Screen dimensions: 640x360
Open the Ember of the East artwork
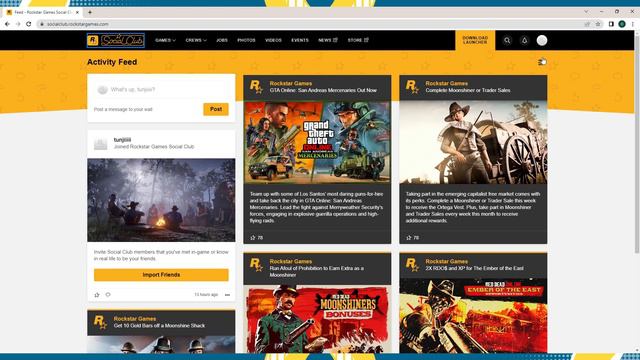473,316
